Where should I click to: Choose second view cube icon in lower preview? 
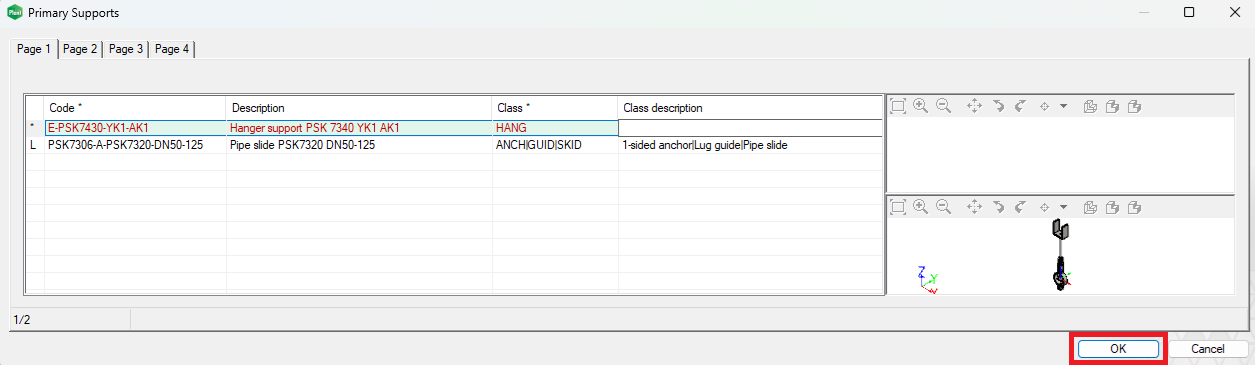coord(1113,207)
